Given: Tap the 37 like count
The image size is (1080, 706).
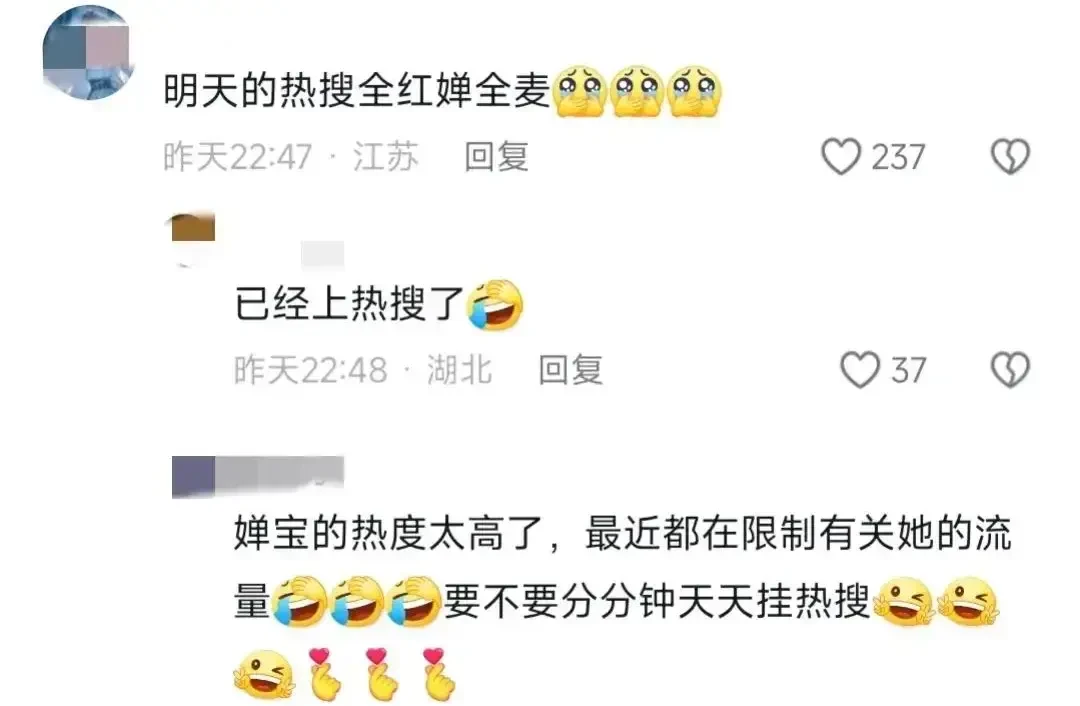Looking at the screenshot, I should [x=908, y=371].
